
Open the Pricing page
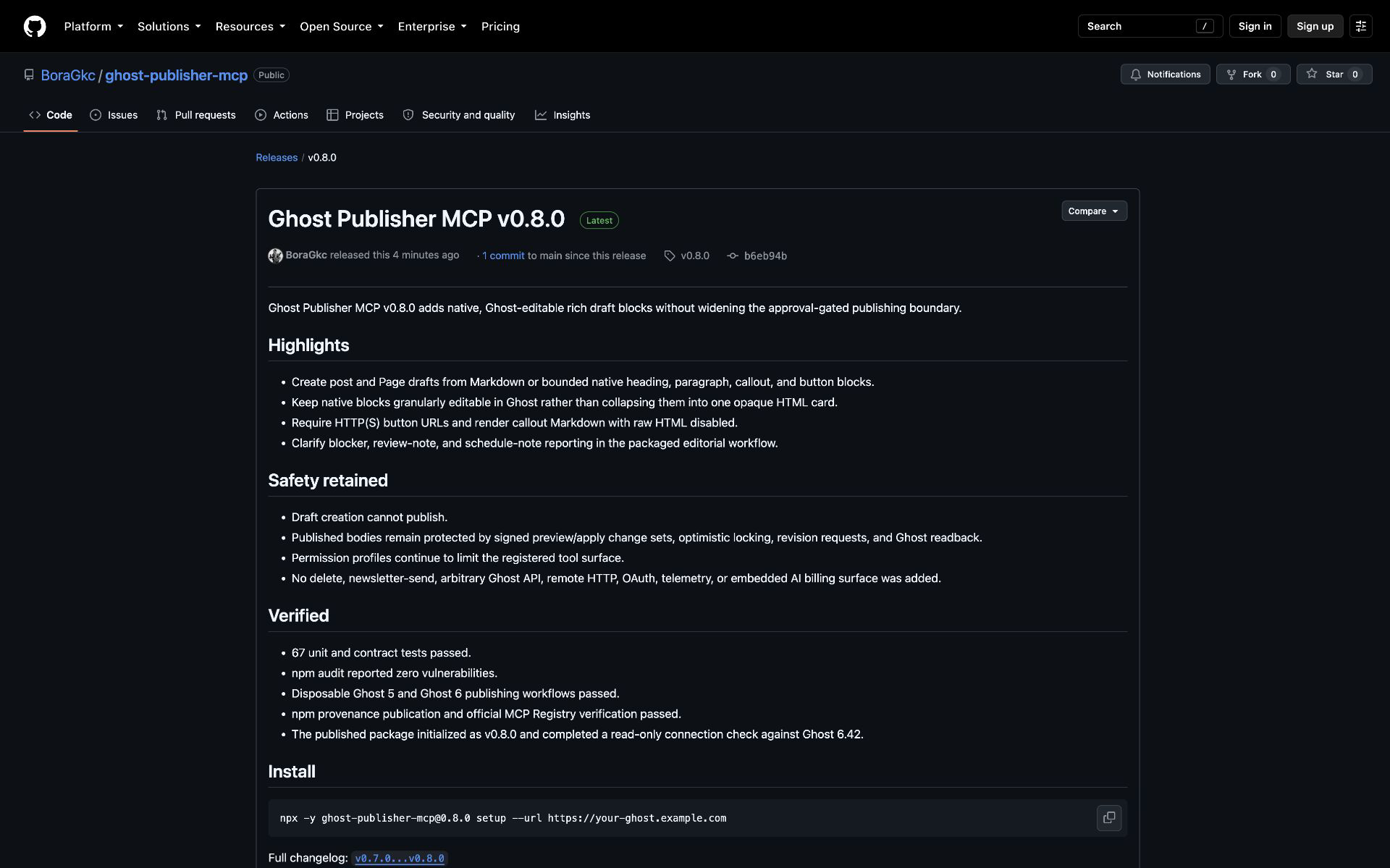(x=500, y=26)
